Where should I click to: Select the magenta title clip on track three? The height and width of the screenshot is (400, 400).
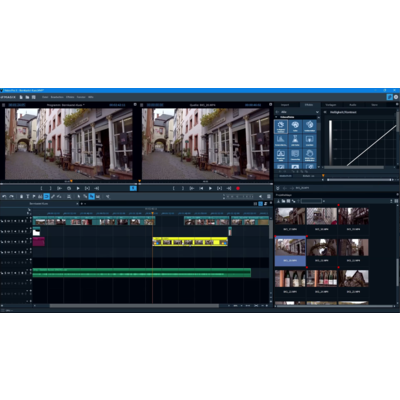[x=39, y=242]
